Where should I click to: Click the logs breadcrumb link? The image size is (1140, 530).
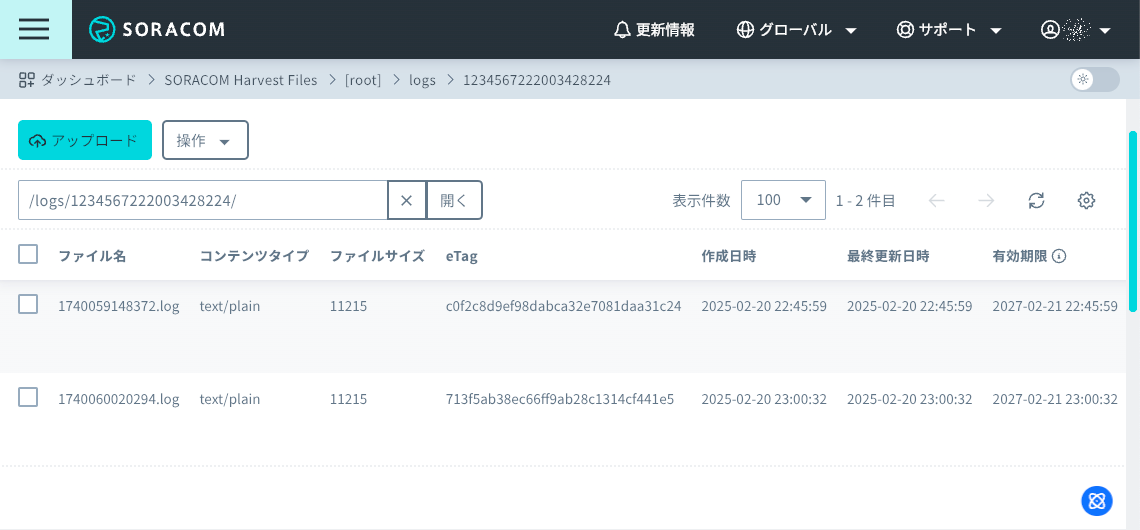[x=422, y=80]
